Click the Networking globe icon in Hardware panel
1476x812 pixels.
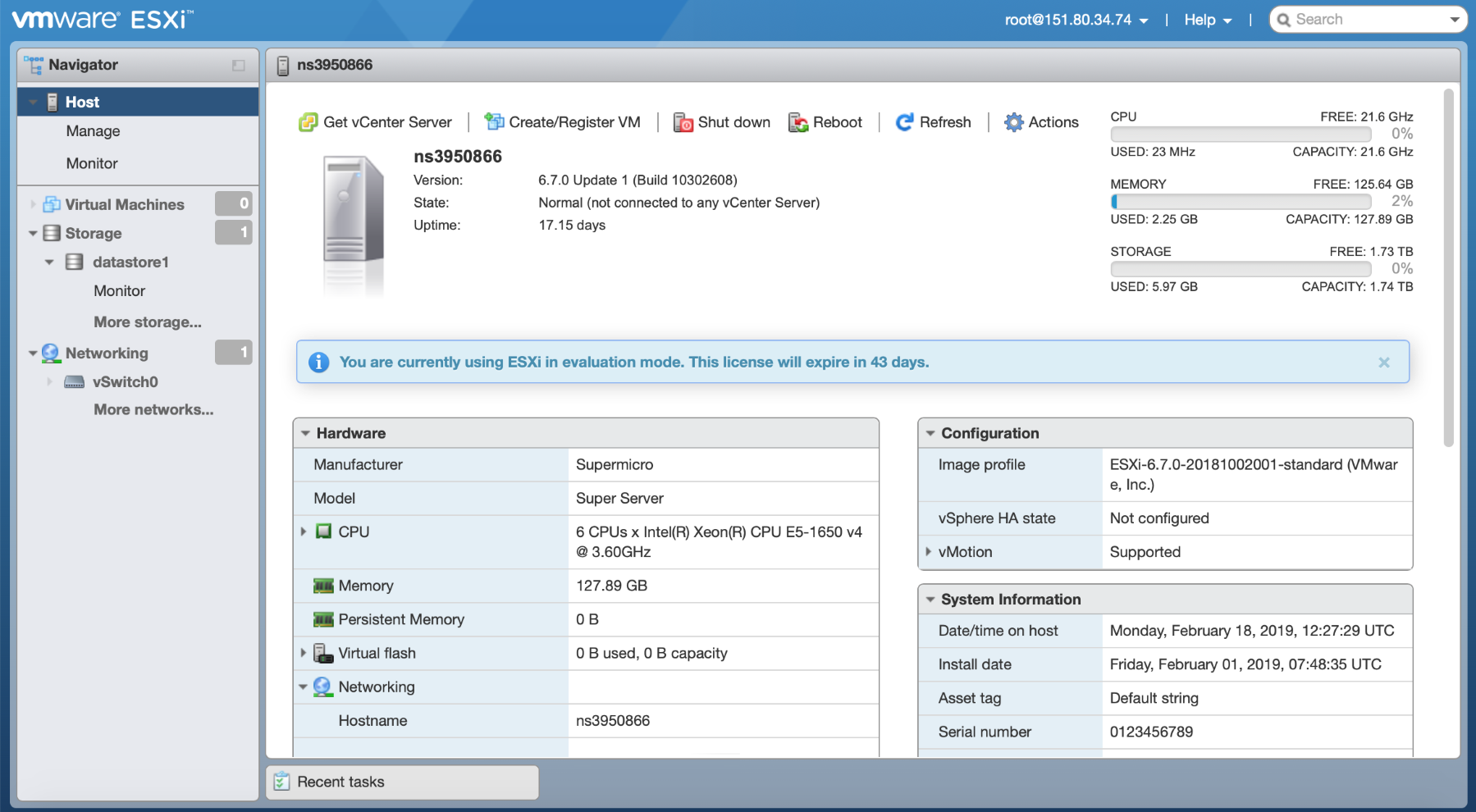coord(322,687)
